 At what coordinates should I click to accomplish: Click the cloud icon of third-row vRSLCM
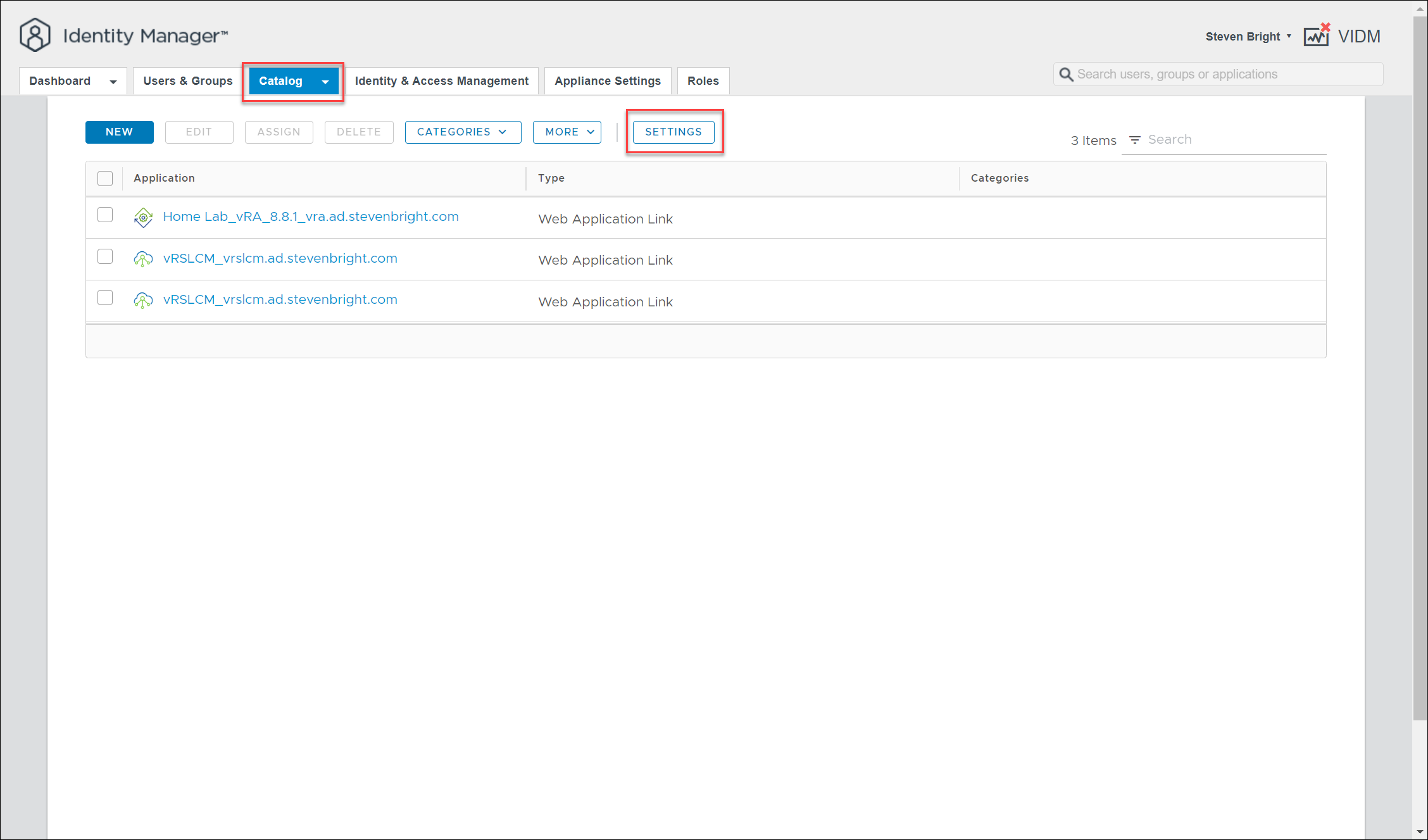click(x=143, y=300)
